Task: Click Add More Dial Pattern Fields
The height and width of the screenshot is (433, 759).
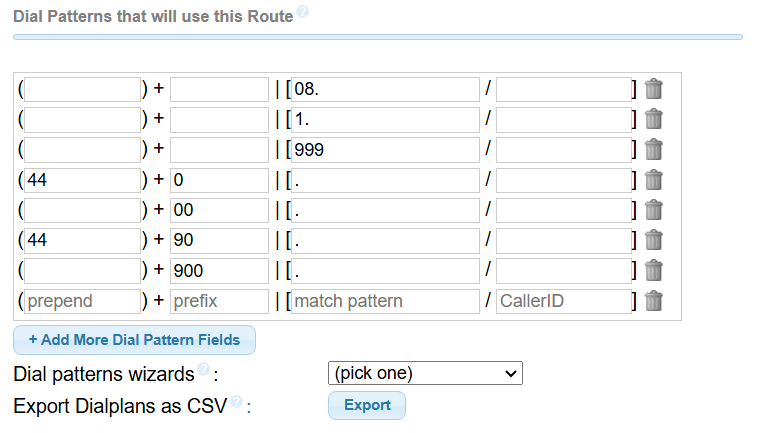Action: [134, 340]
